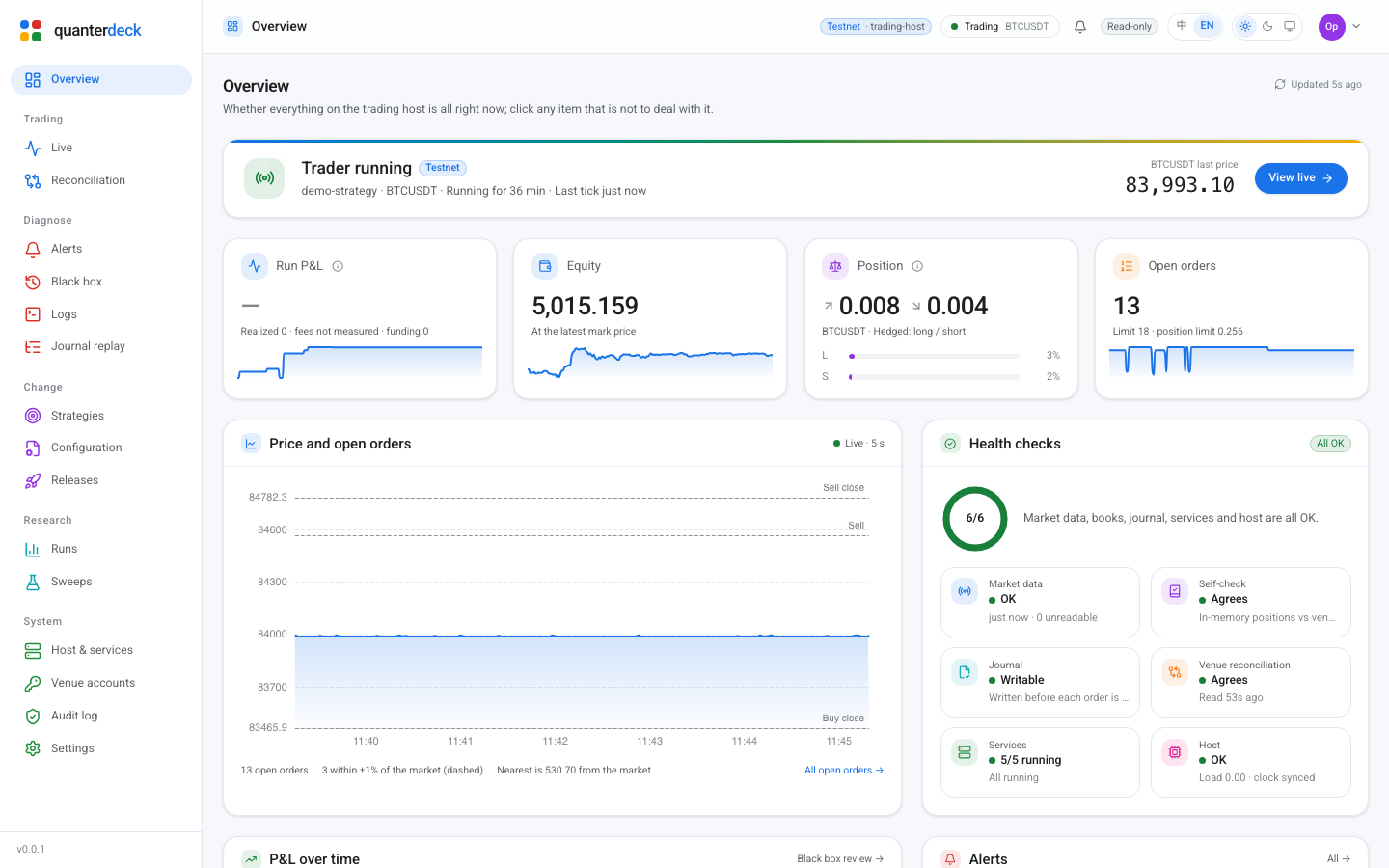Click the long position progress bar
1389x868 pixels.
point(934,356)
